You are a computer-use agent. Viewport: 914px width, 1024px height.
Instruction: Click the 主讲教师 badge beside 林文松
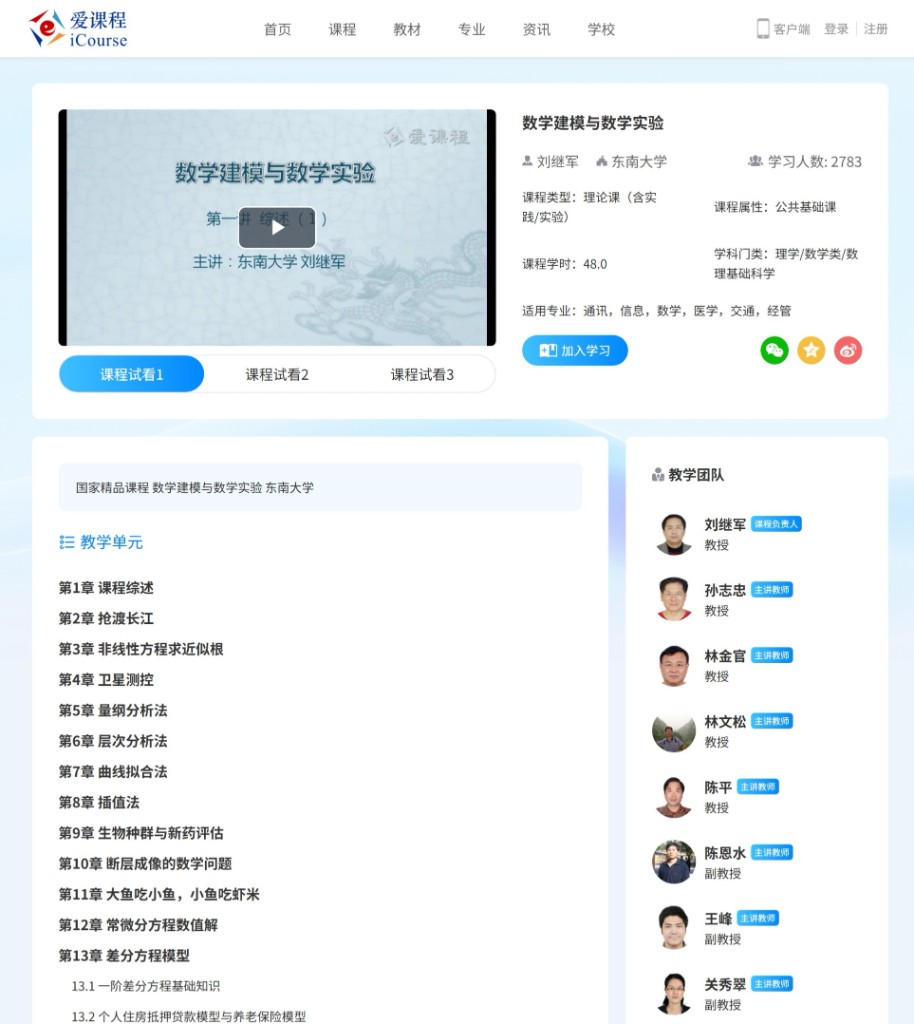pos(772,721)
